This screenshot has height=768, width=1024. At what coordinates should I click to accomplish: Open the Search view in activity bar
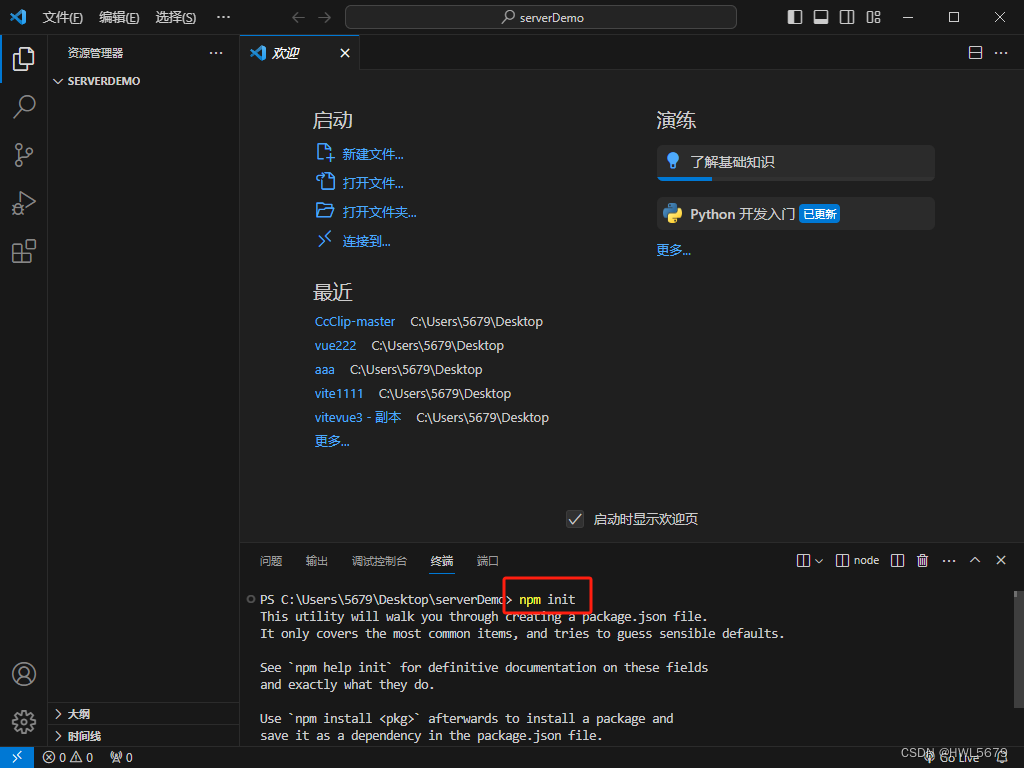pyautogui.click(x=24, y=106)
